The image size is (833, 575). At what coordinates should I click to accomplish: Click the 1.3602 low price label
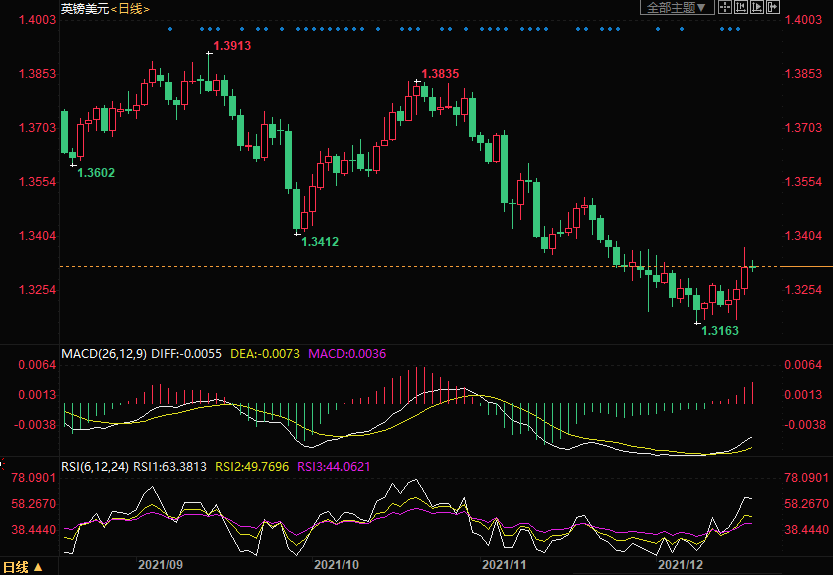click(96, 173)
